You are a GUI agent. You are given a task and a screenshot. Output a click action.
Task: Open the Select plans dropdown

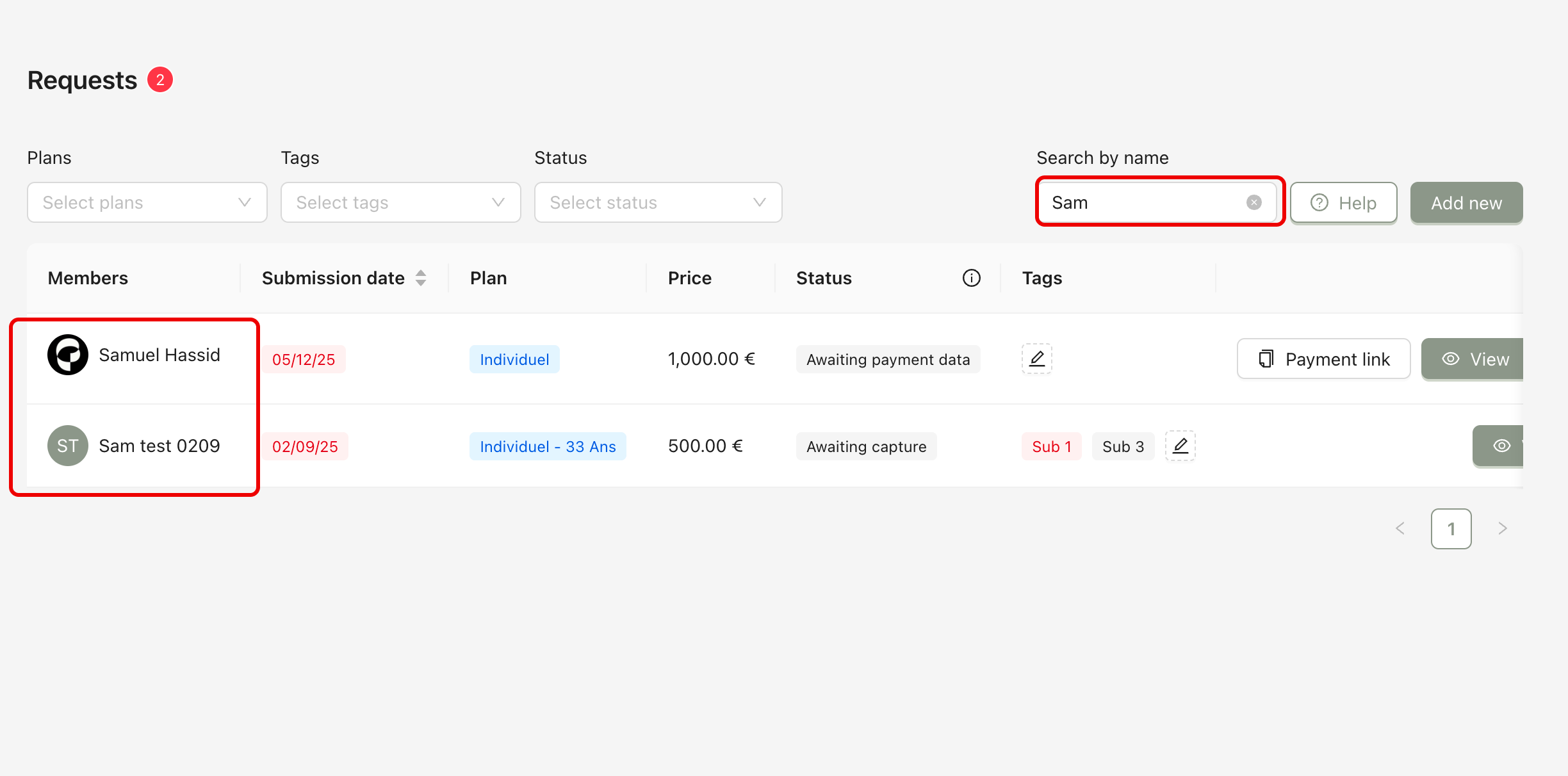click(x=147, y=202)
